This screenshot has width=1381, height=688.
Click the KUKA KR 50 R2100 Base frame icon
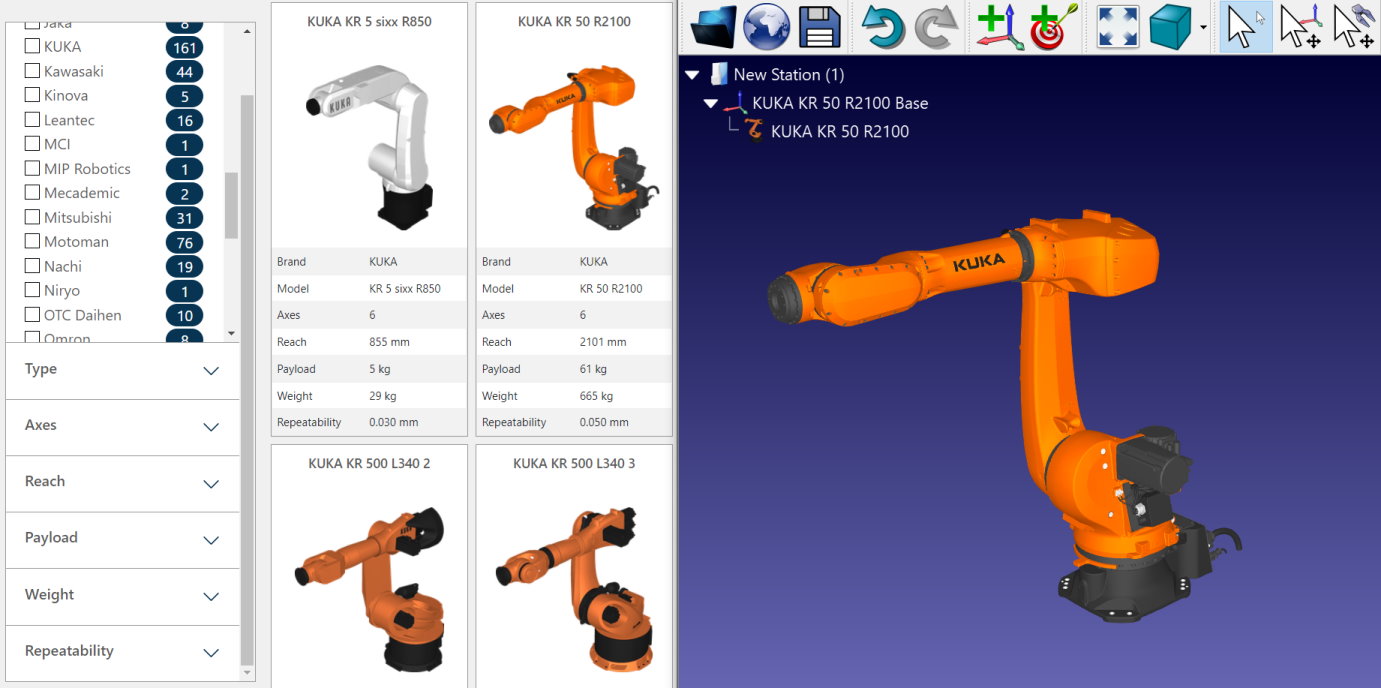[x=737, y=102]
